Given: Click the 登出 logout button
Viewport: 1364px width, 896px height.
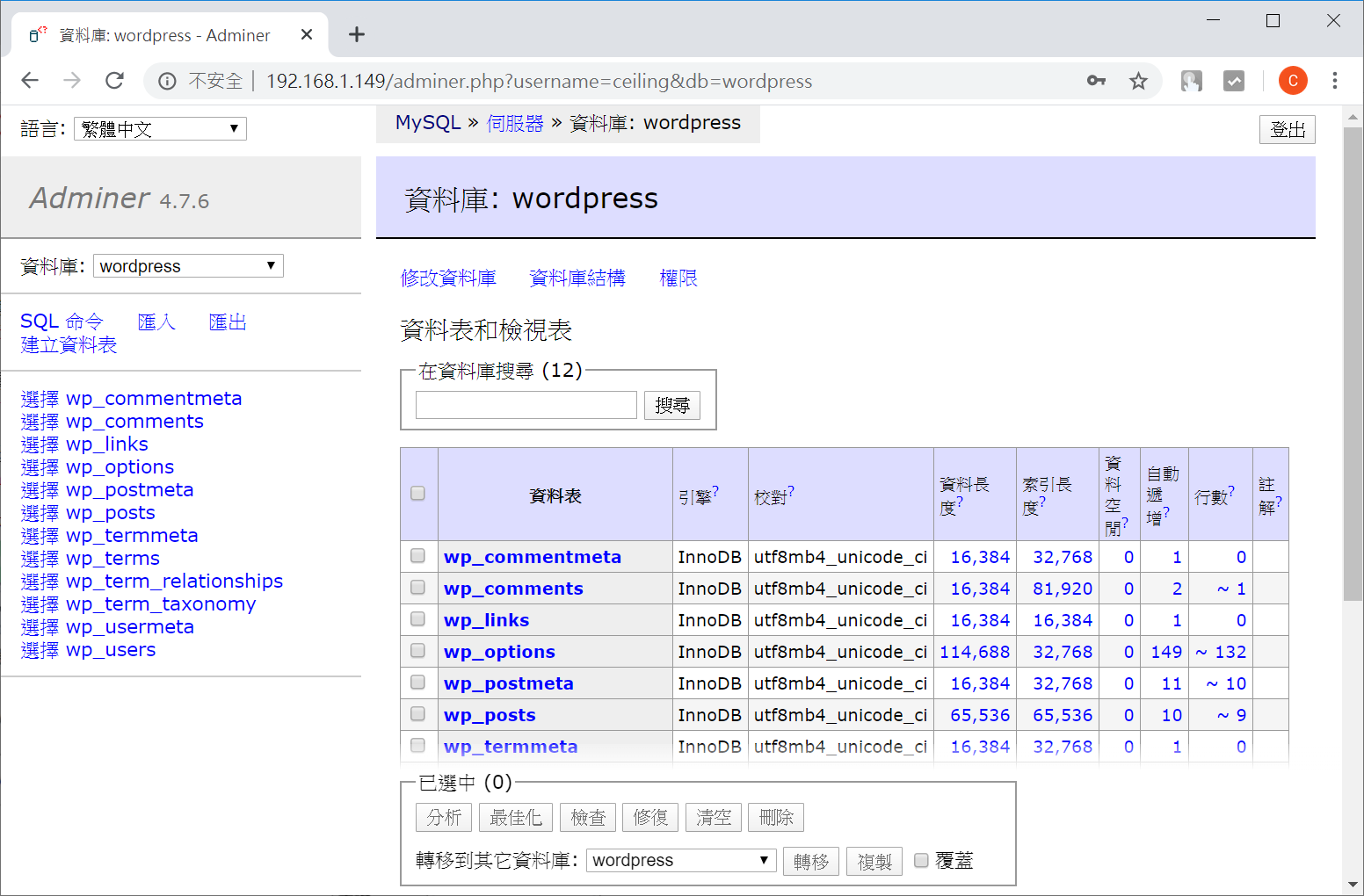Looking at the screenshot, I should click(1288, 129).
